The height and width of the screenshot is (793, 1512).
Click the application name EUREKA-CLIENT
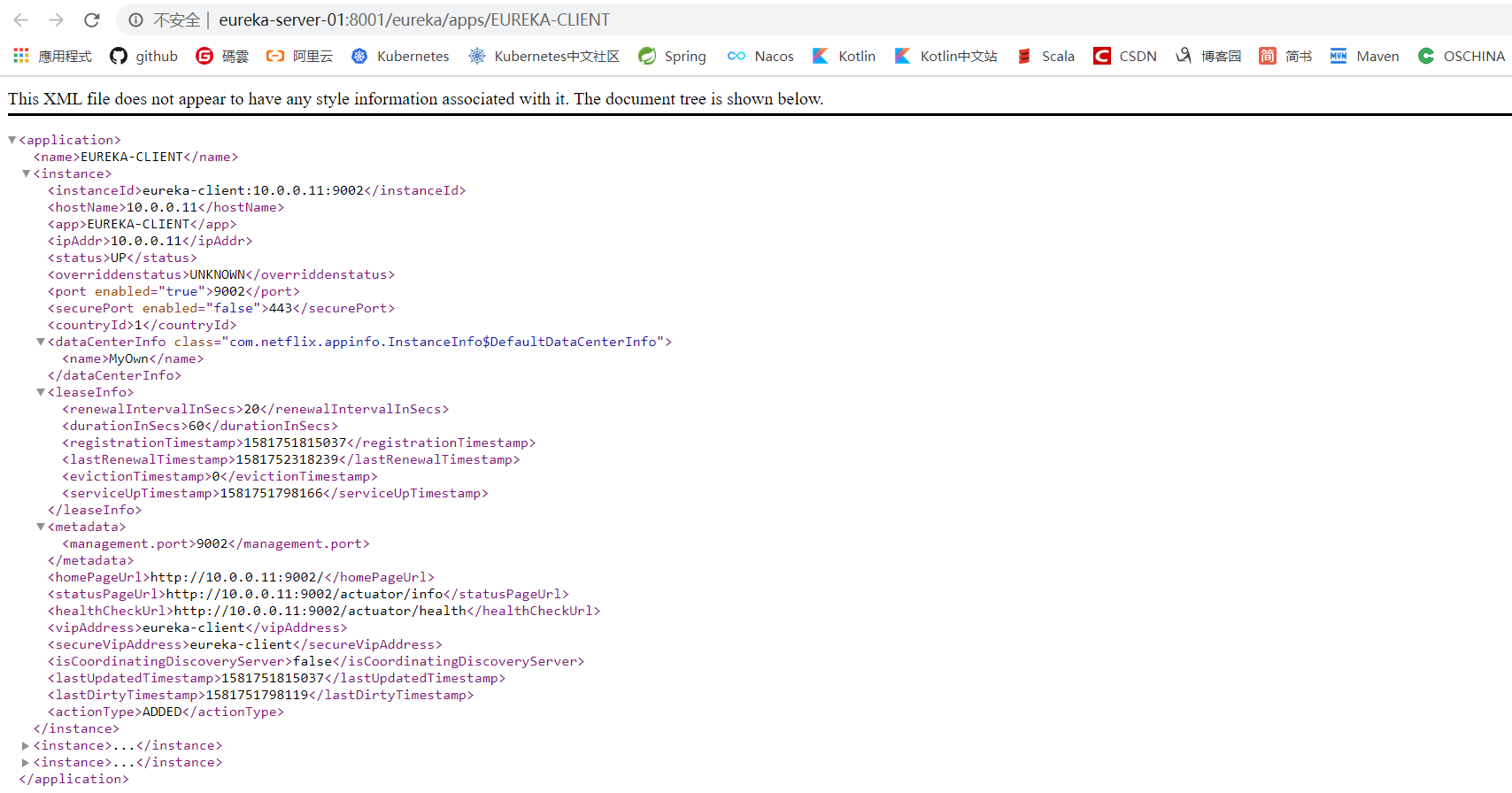click(x=132, y=157)
